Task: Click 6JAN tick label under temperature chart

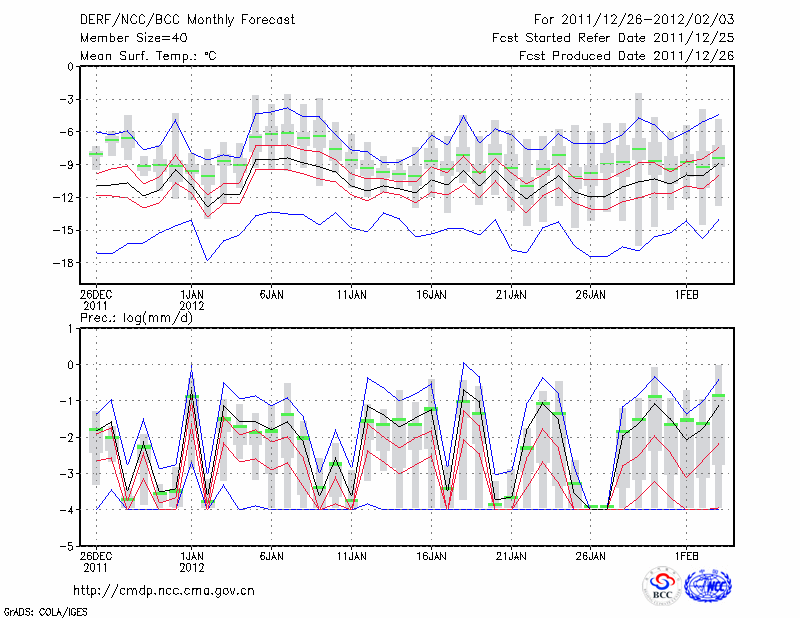Action: point(271,295)
